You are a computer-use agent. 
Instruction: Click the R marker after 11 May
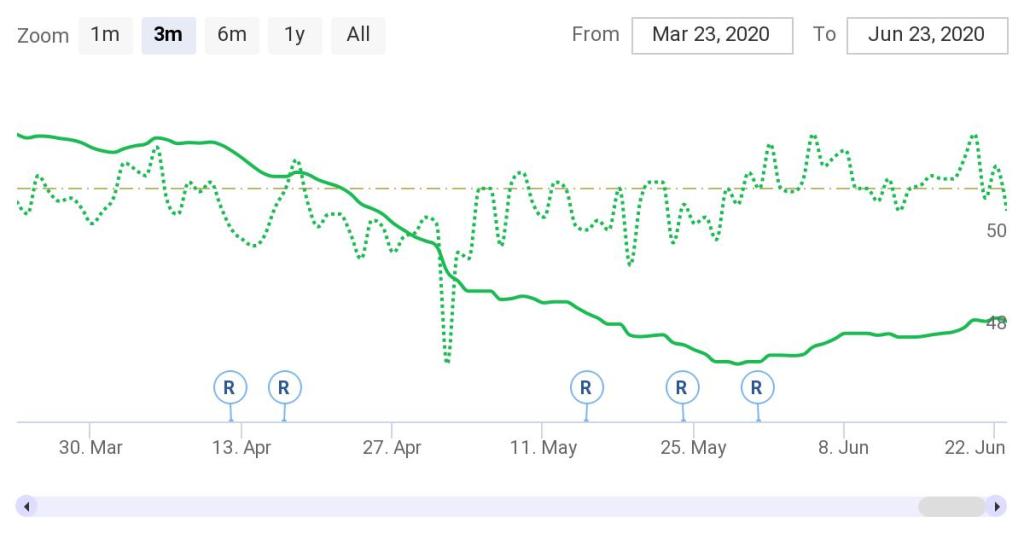pyautogui.click(x=586, y=387)
